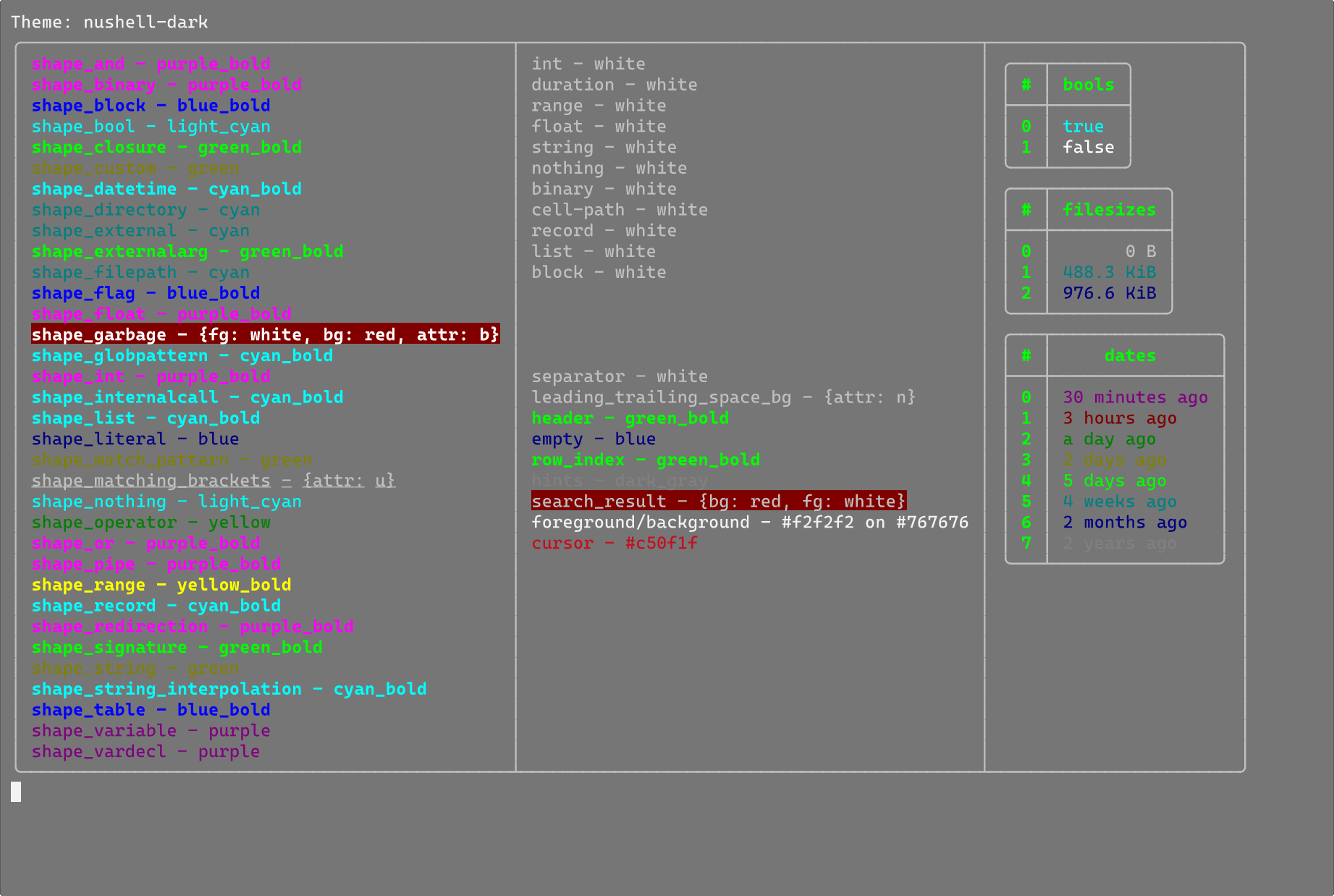The image size is (1334, 896).
Task: Select 'shape_match_pattern - green' line
Action: tap(172, 460)
